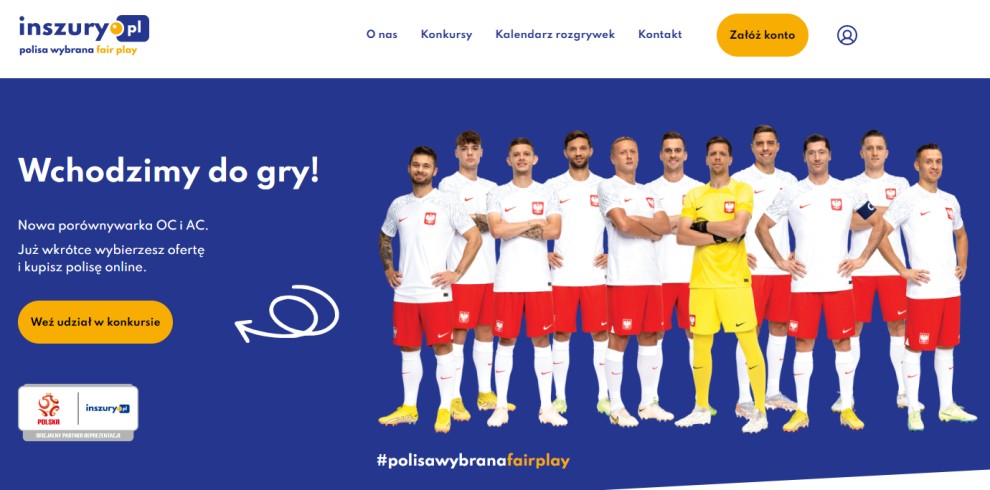Click the PZPN Polska federation emblem
The image size is (990, 490).
(49, 409)
